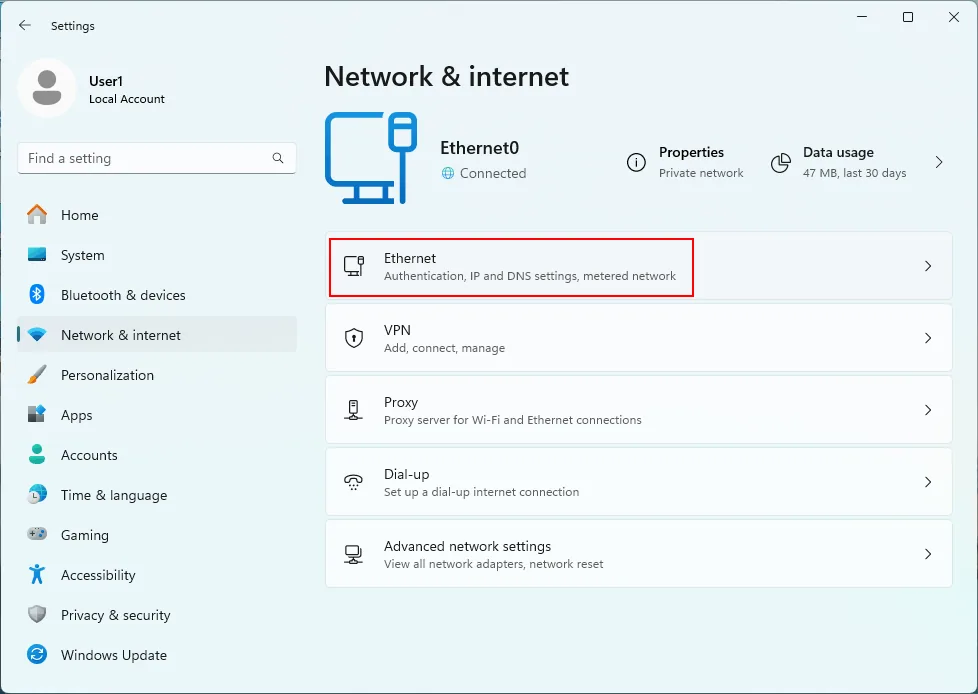Click the Accounts person icon
The width and height of the screenshot is (978, 694).
37,455
